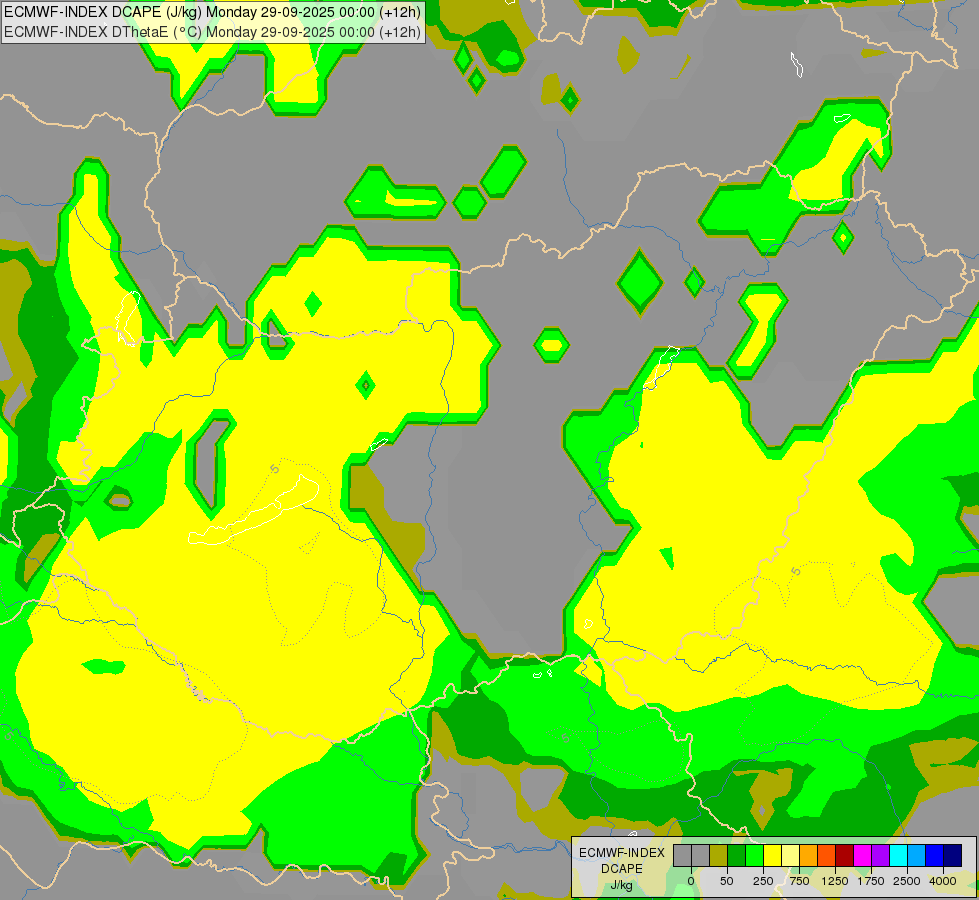
Task: Click the dark red legend swatch
Action: point(844,855)
